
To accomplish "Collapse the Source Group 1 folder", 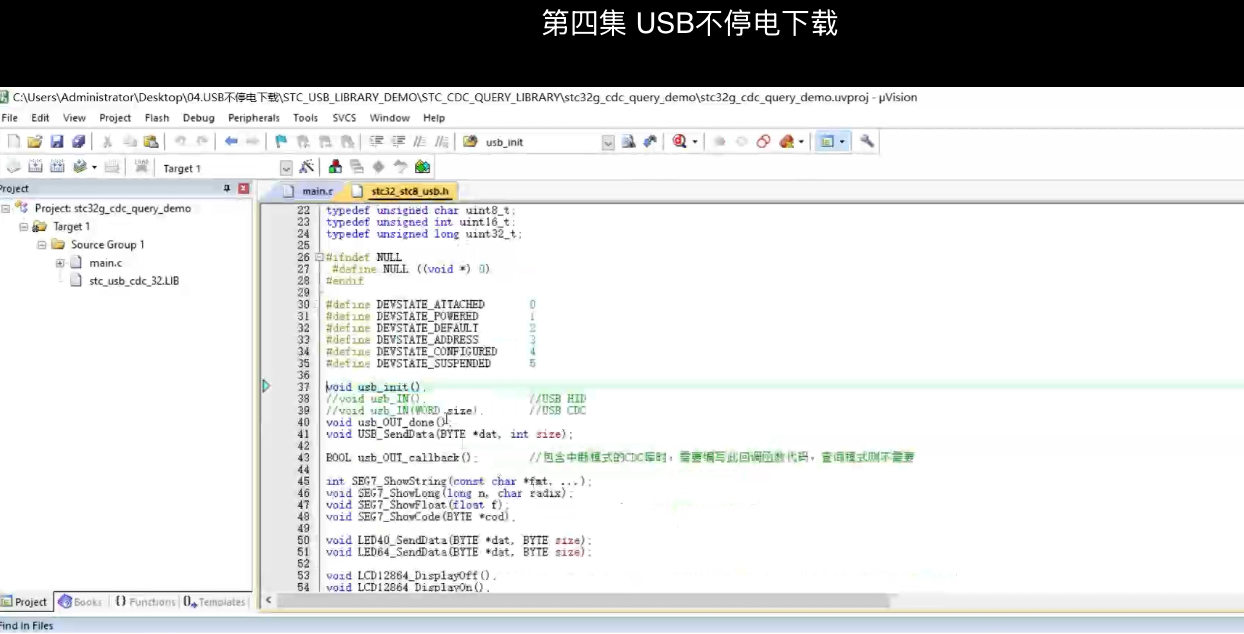I will point(42,245).
